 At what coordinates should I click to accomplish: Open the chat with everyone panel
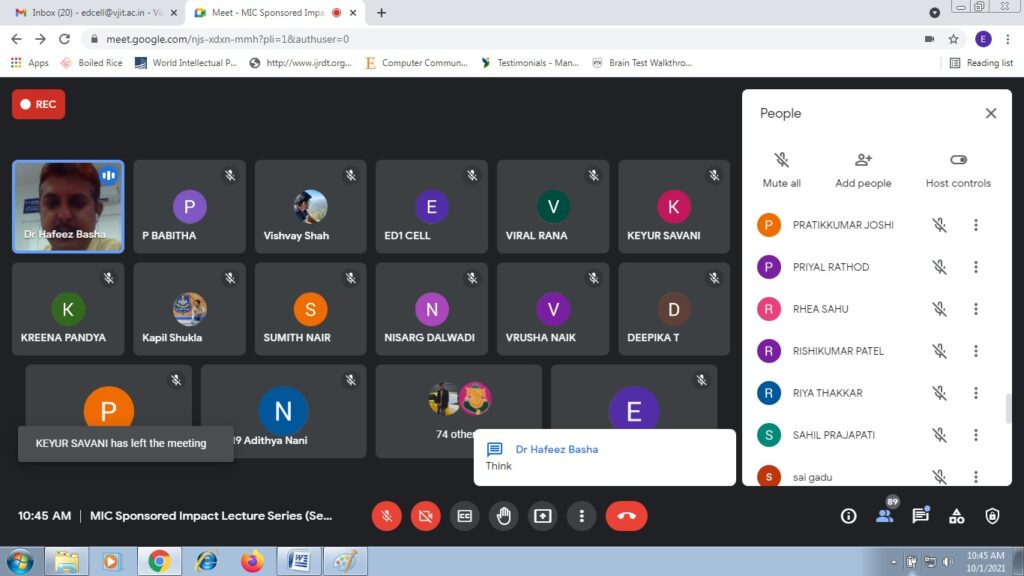pyautogui.click(x=920, y=516)
